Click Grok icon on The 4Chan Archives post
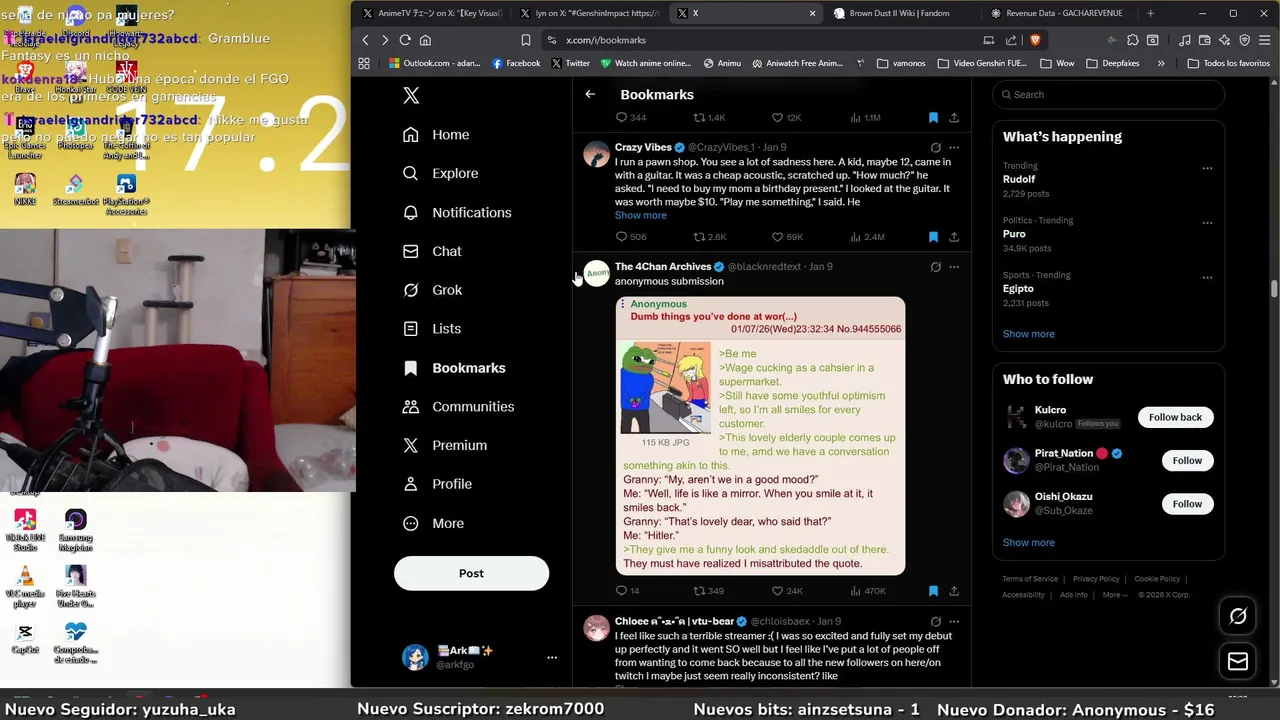The image size is (1280, 720). tap(935, 267)
